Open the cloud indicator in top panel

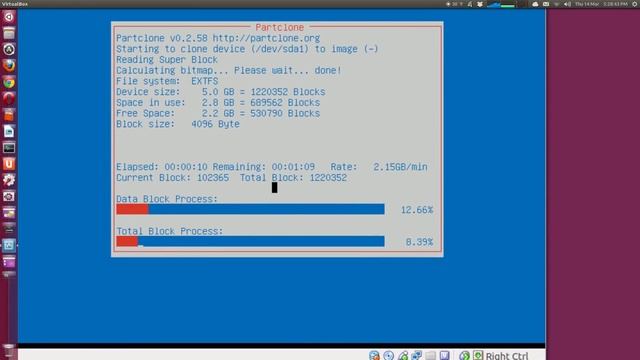535,4
